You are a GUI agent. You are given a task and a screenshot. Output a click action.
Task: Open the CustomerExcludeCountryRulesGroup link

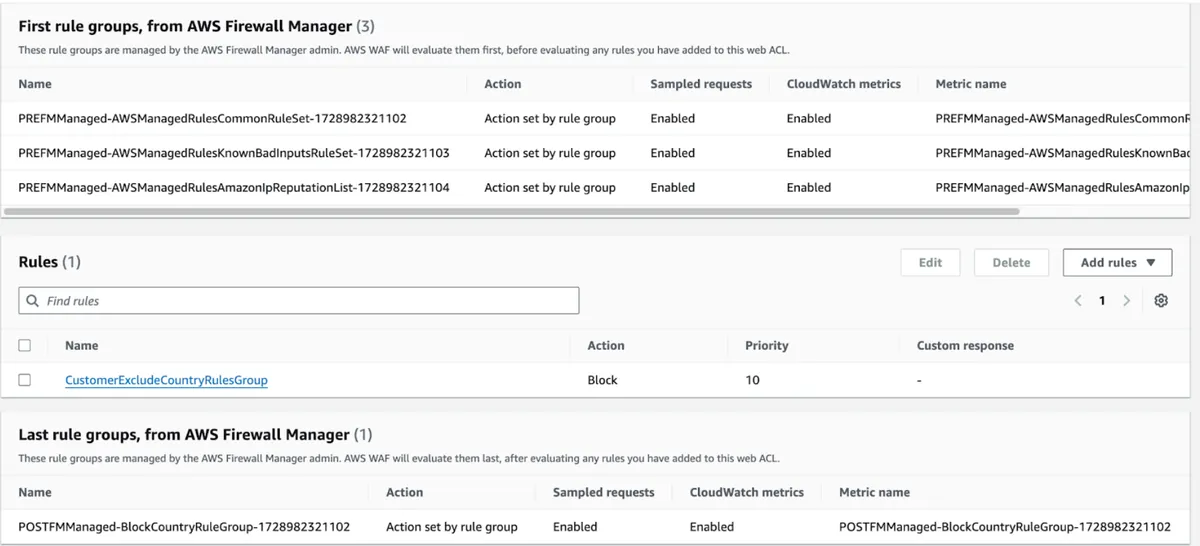point(166,380)
